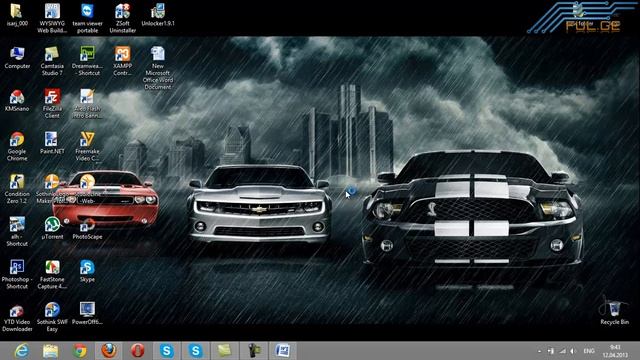Open XAMPP Control panel shortcut

pos(122,61)
